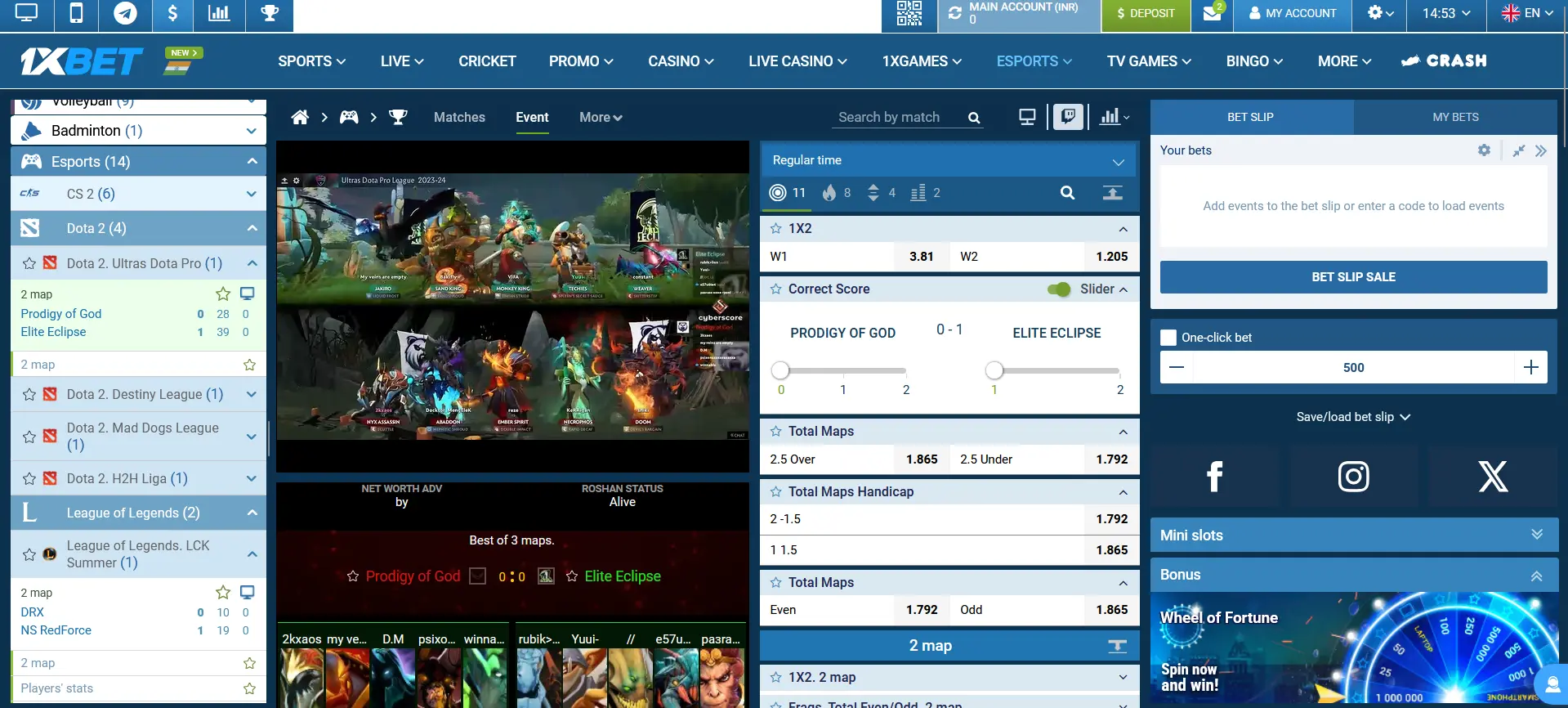The image size is (1568, 708).
Task: Click the bet slip collapse arrows icon
Action: point(1518,150)
